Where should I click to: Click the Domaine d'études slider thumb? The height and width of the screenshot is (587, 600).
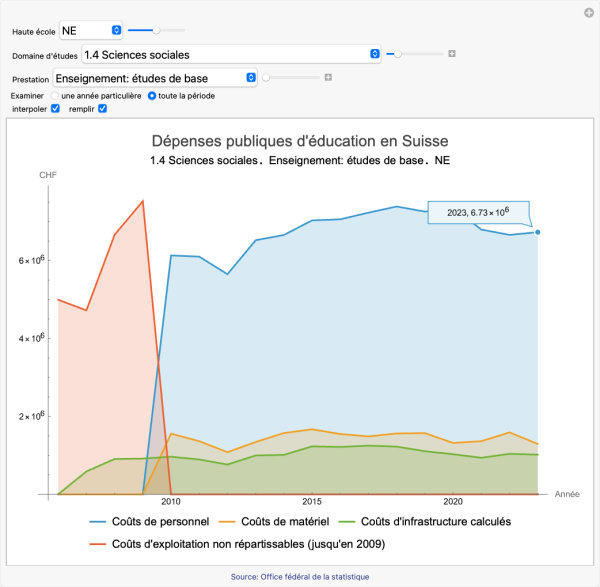pyautogui.click(x=399, y=54)
